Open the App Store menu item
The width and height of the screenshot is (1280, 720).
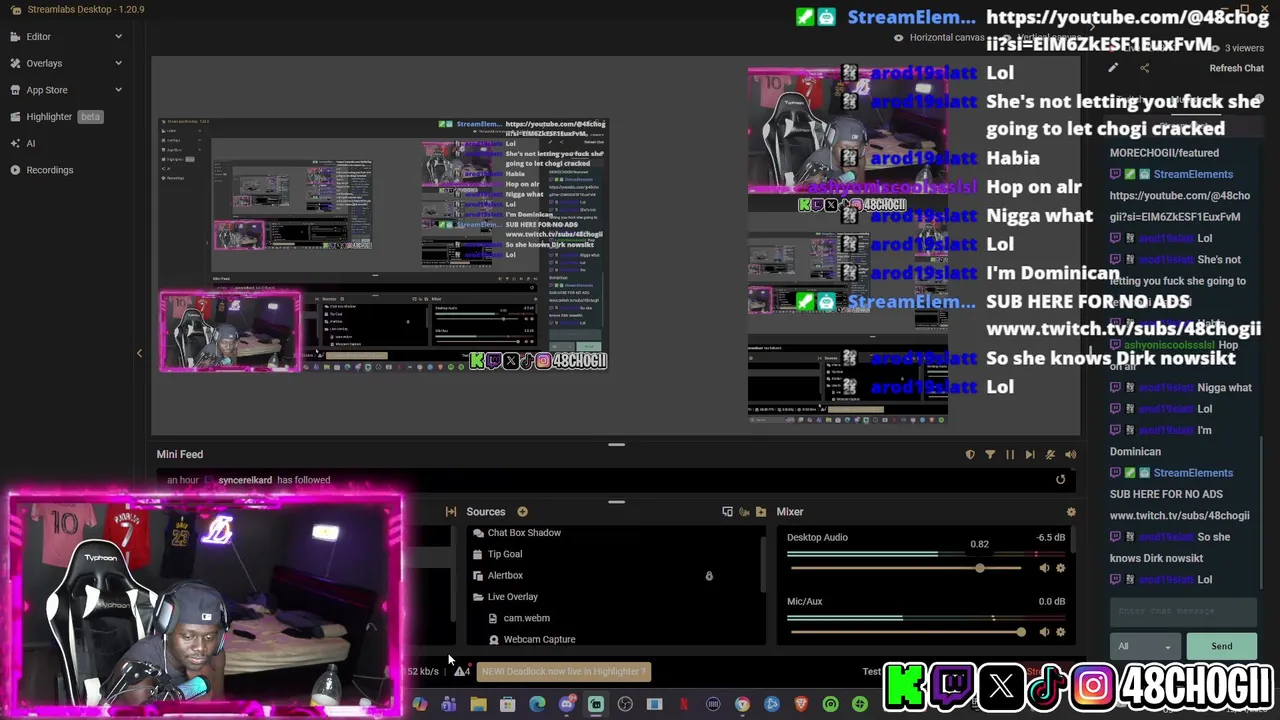(x=47, y=90)
